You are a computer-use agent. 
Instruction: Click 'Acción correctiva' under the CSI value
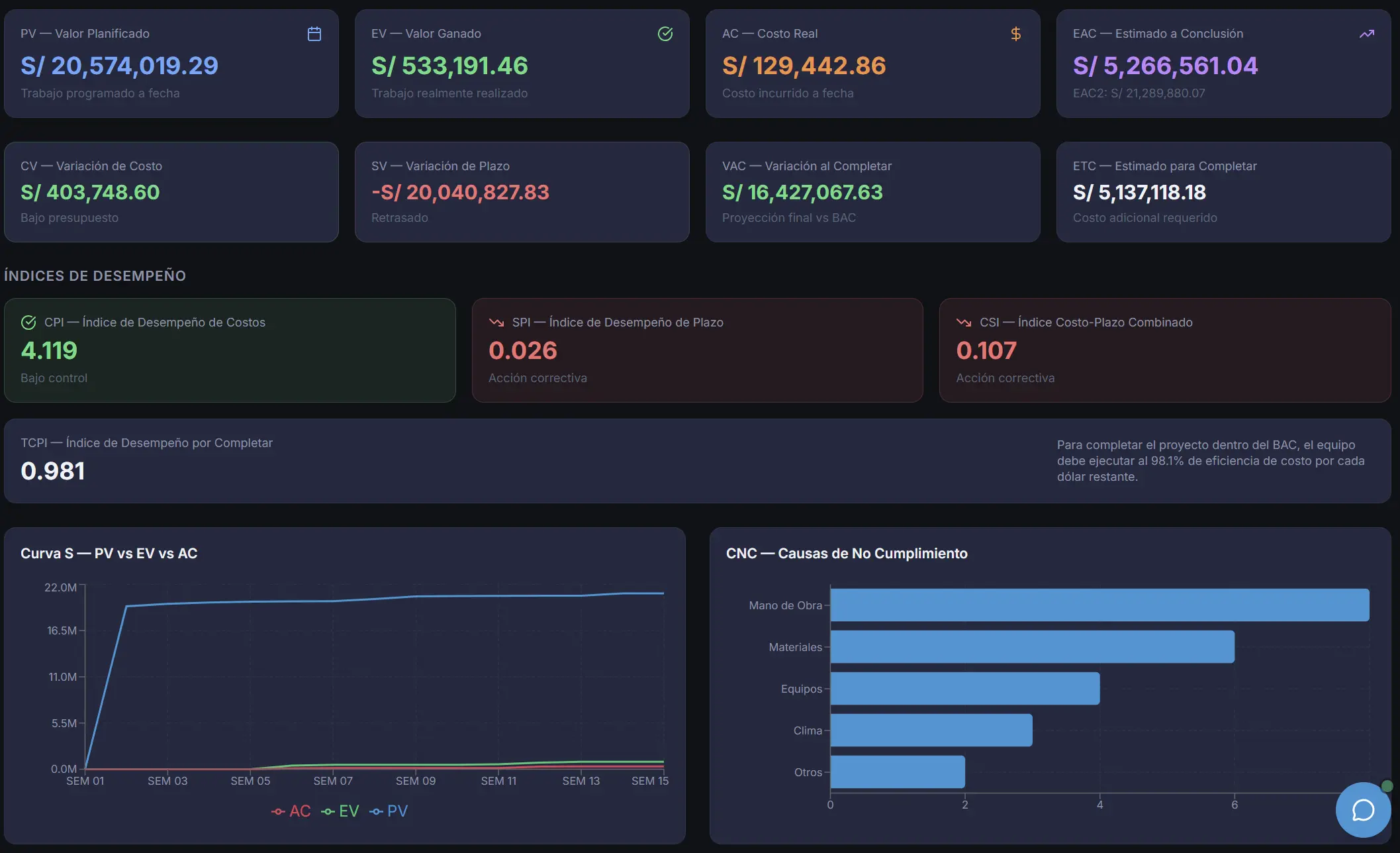click(x=1005, y=378)
